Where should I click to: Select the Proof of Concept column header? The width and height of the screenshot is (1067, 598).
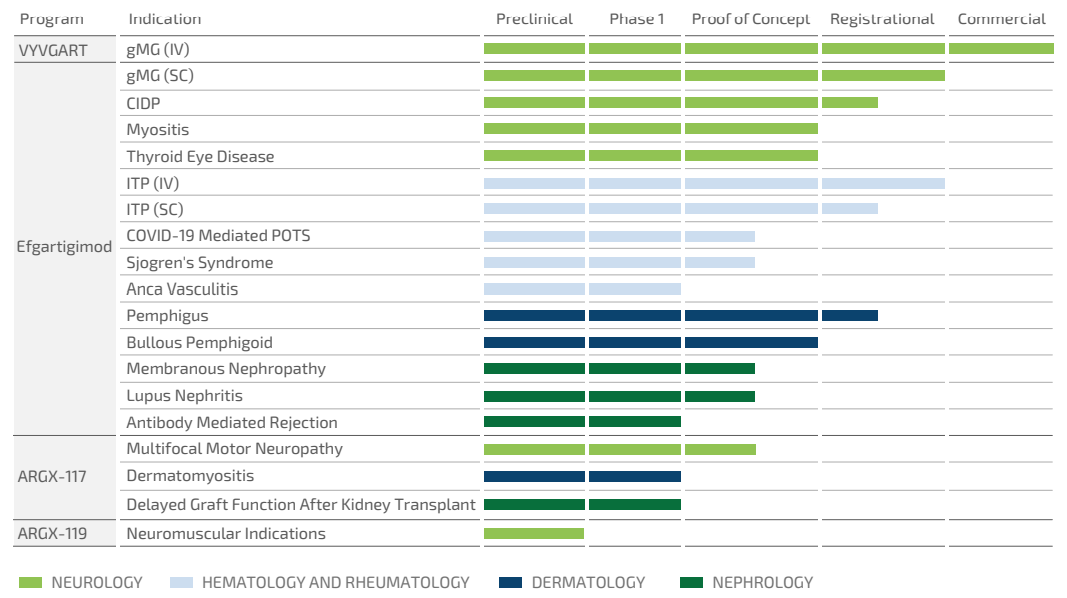tap(750, 19)
